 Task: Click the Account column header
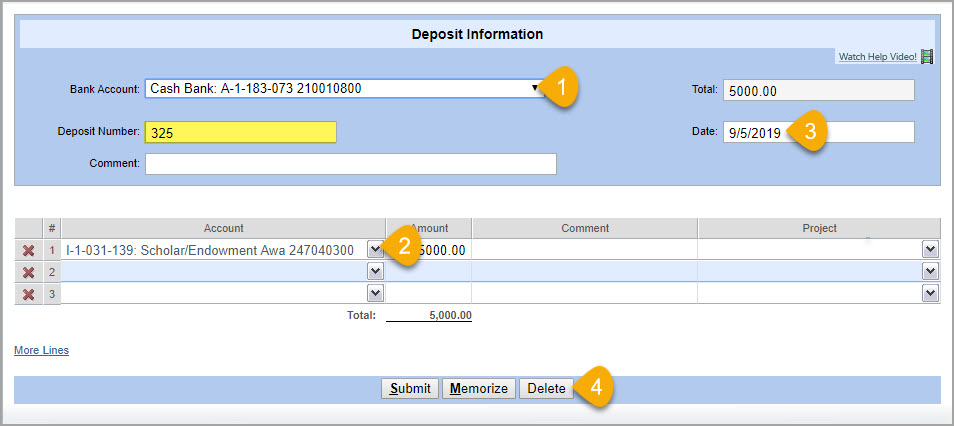tap(223, 228)
